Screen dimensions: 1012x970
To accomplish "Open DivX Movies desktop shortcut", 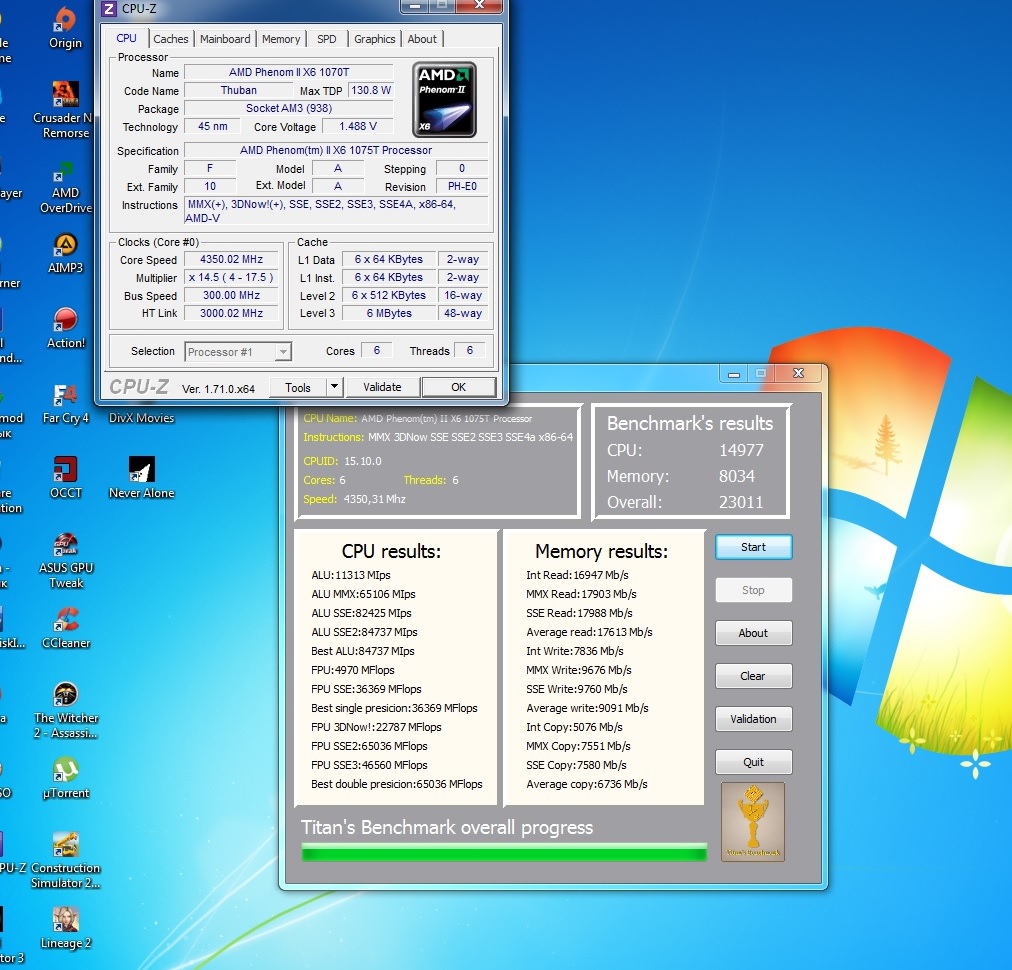I will tap(141, 418).
